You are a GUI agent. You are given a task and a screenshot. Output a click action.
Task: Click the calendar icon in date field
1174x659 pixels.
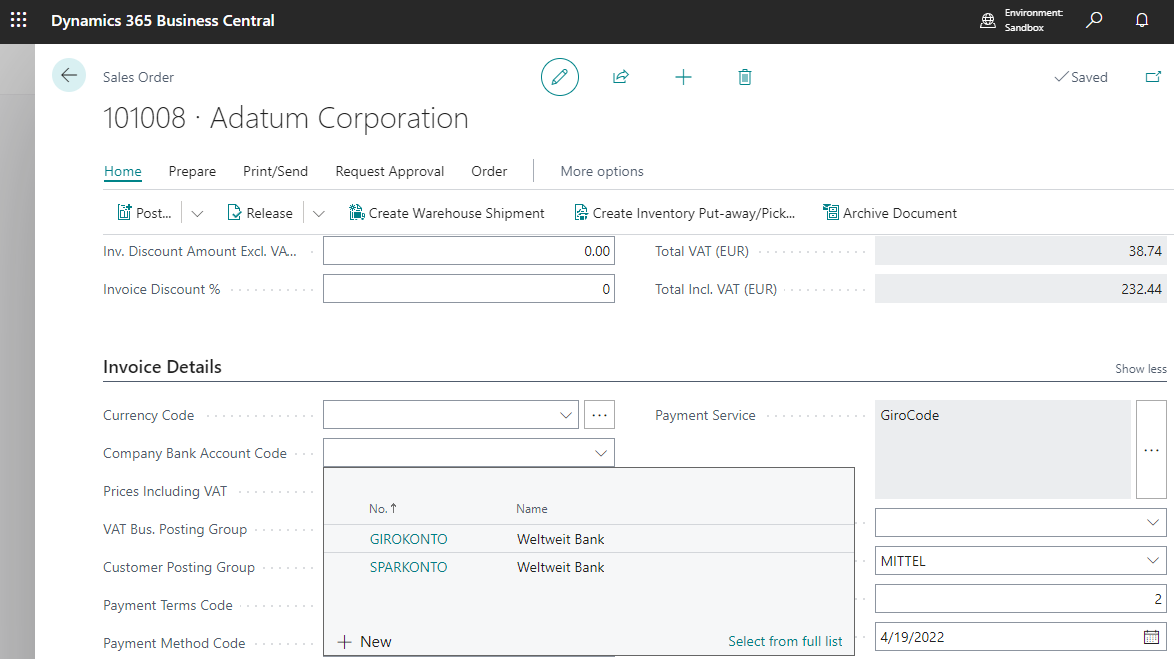tap(1151, 637)
